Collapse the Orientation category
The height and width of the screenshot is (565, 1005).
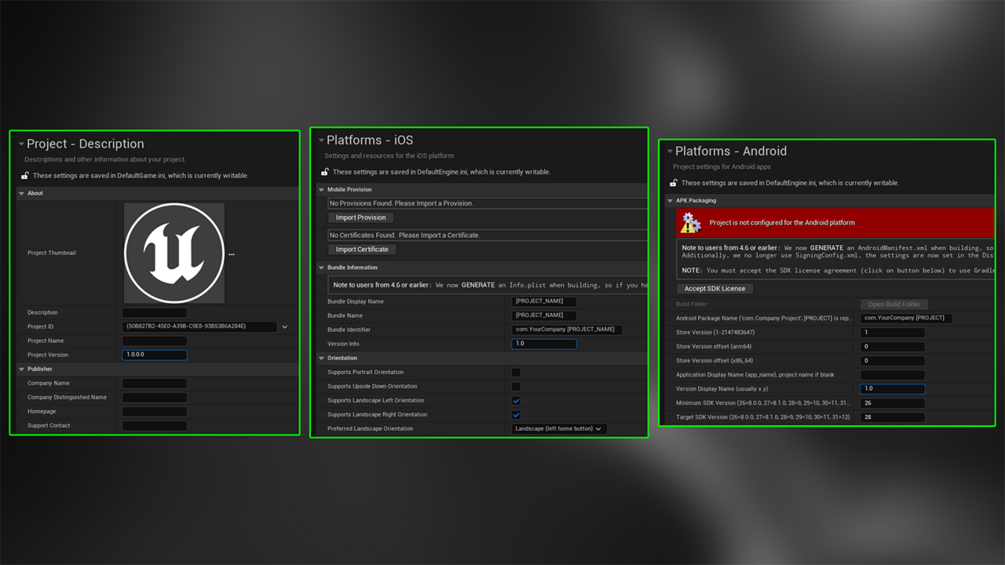tap(322, 359)
